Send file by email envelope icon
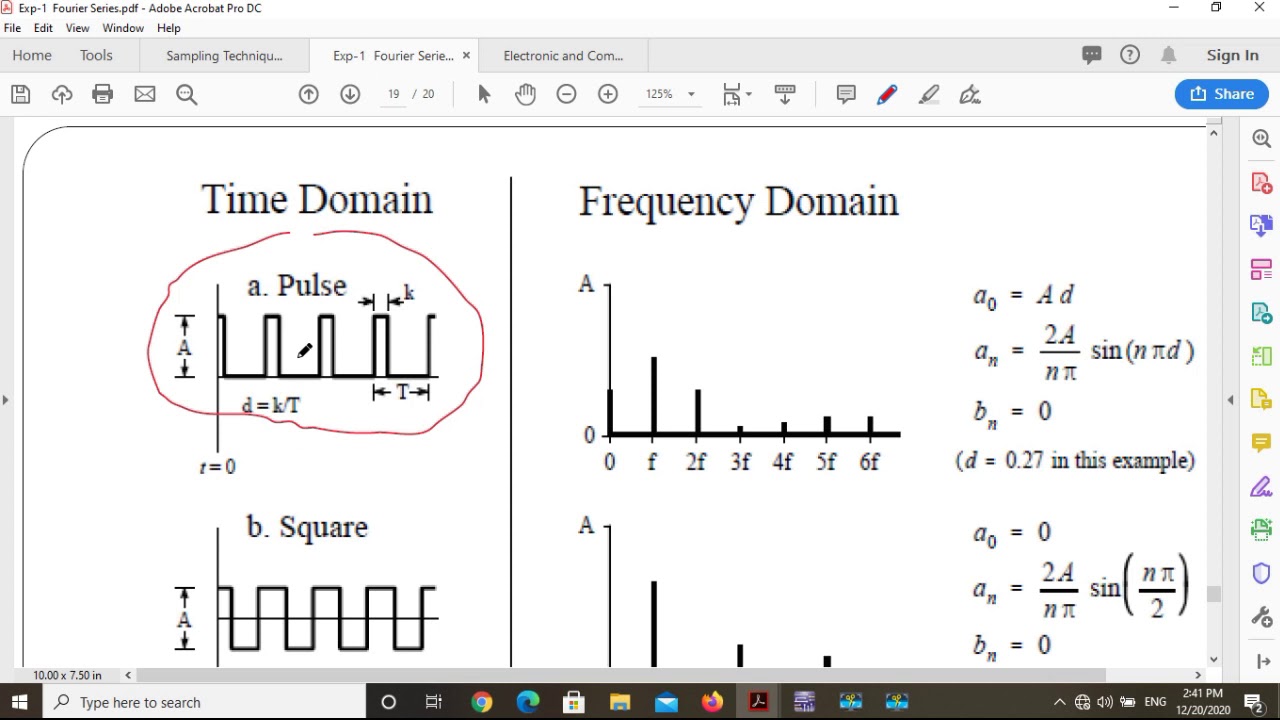Image resolution: width=1280 pixels, height=720 pixels. 145,94
